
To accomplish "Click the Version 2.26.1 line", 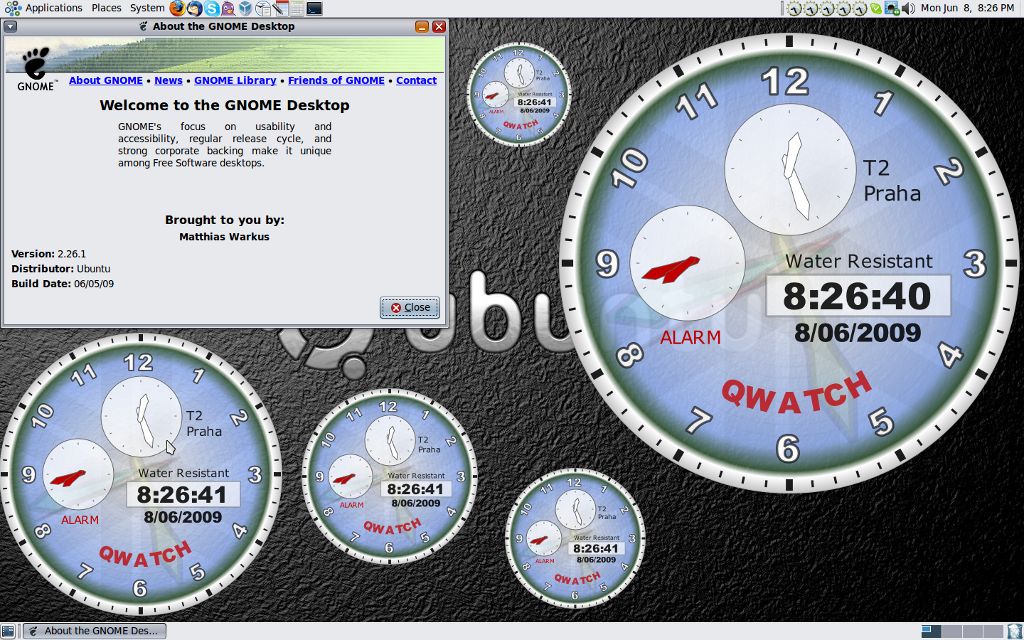I will [48, 254].
